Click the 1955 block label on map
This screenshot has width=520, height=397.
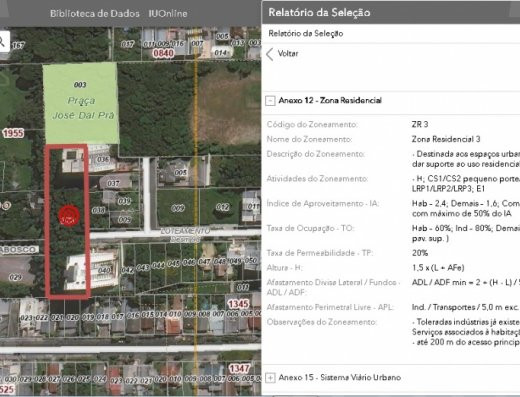coord(13,133)
